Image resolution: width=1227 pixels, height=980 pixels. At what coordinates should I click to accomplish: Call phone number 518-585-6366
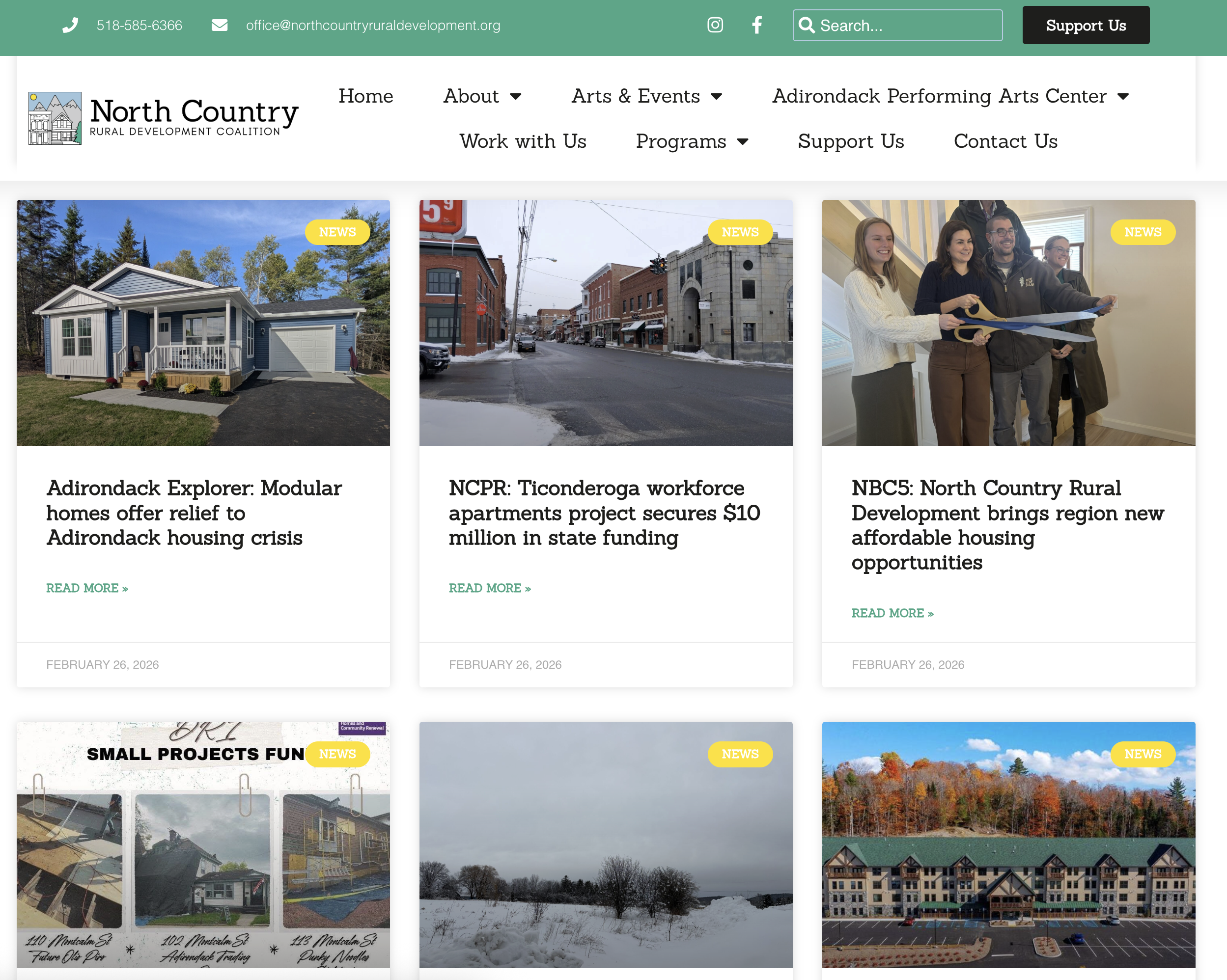139,25
